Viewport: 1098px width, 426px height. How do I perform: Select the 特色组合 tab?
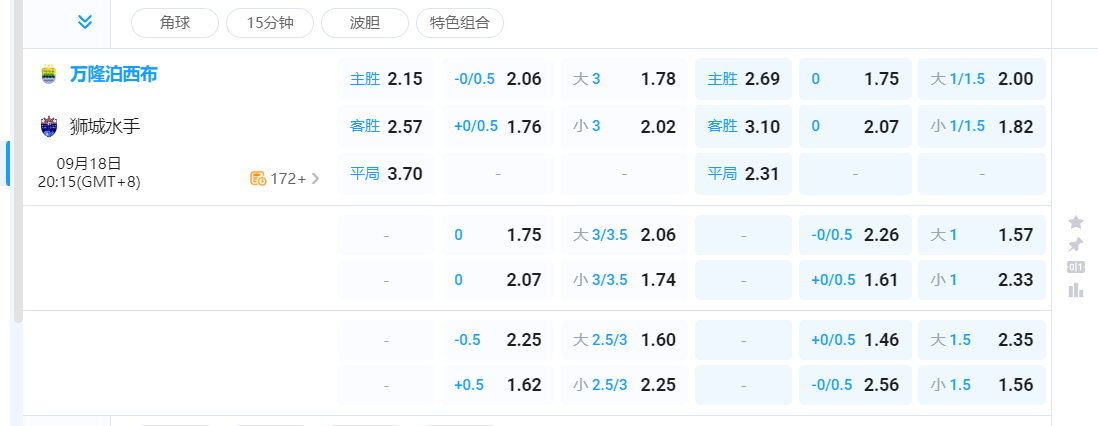coord(460,23)
